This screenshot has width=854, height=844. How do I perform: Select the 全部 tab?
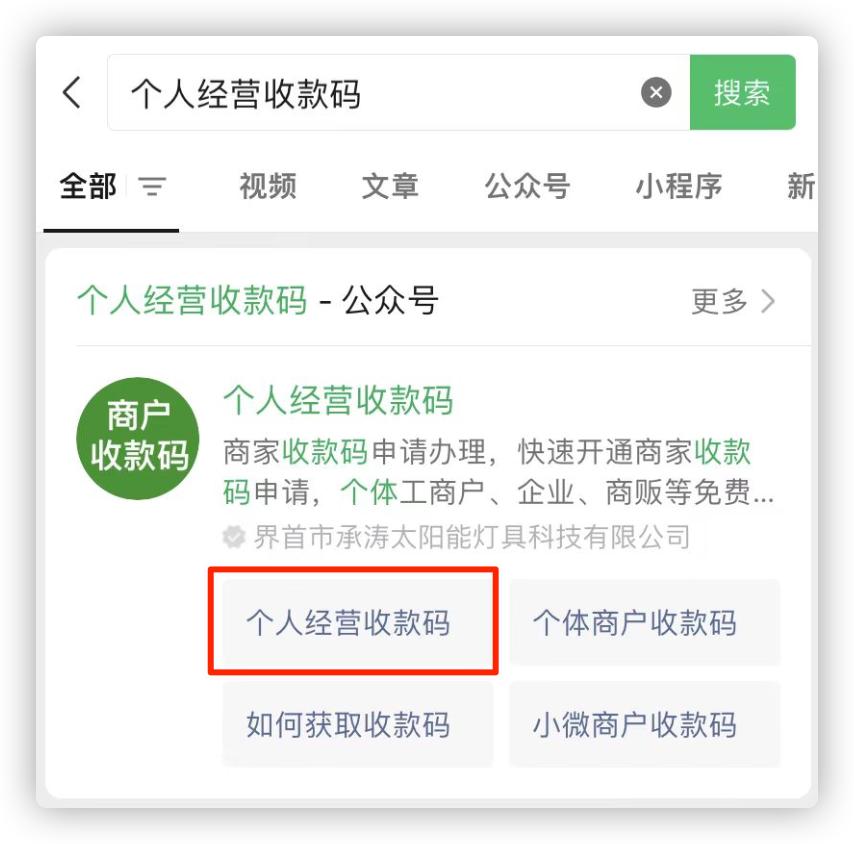point(88,186)
